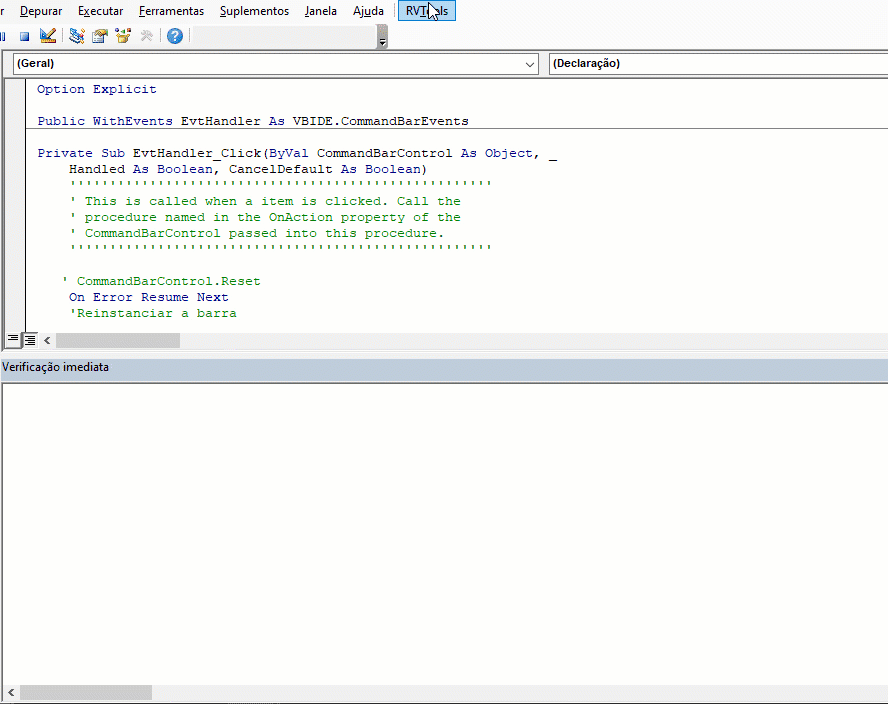Switch to Full Module View mode

29,339
